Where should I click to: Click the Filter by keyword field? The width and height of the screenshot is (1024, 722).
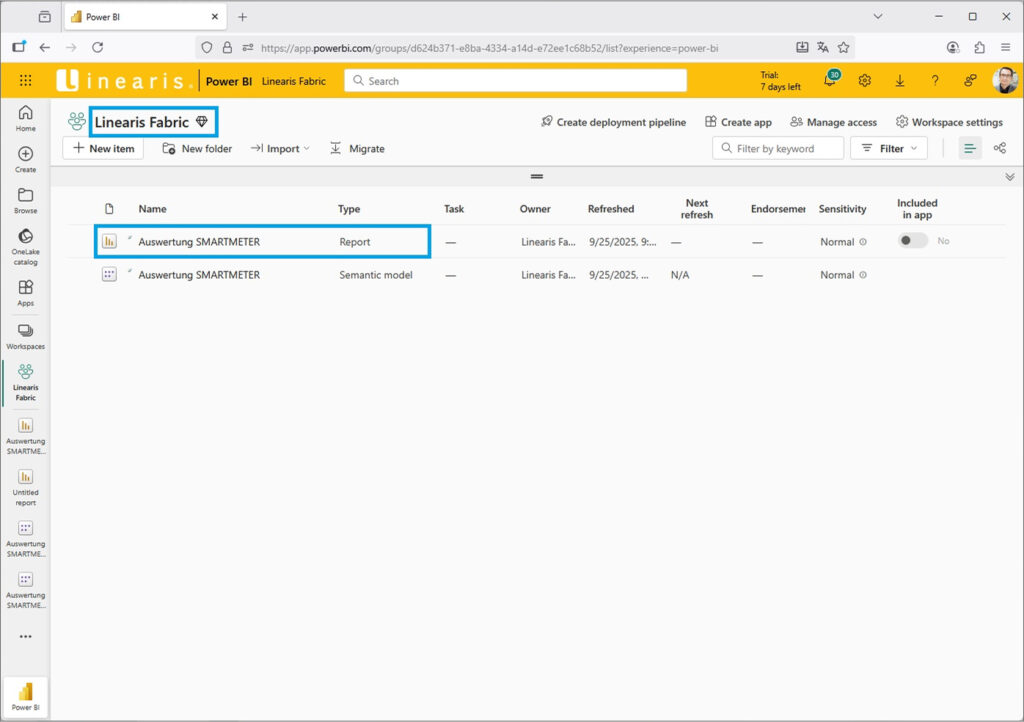(778, 148)
